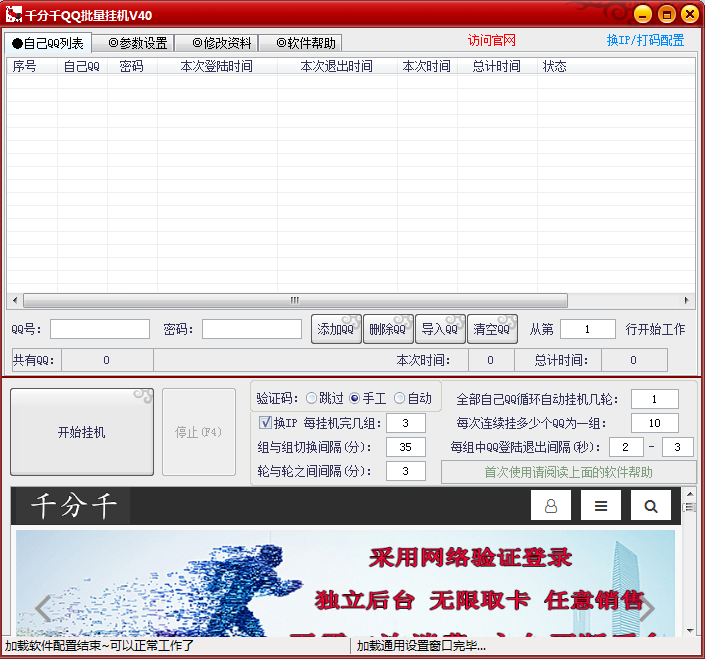Click the 总计时间 column header
The height and width of the screenshot is (659, 705).
click(497, 66)
